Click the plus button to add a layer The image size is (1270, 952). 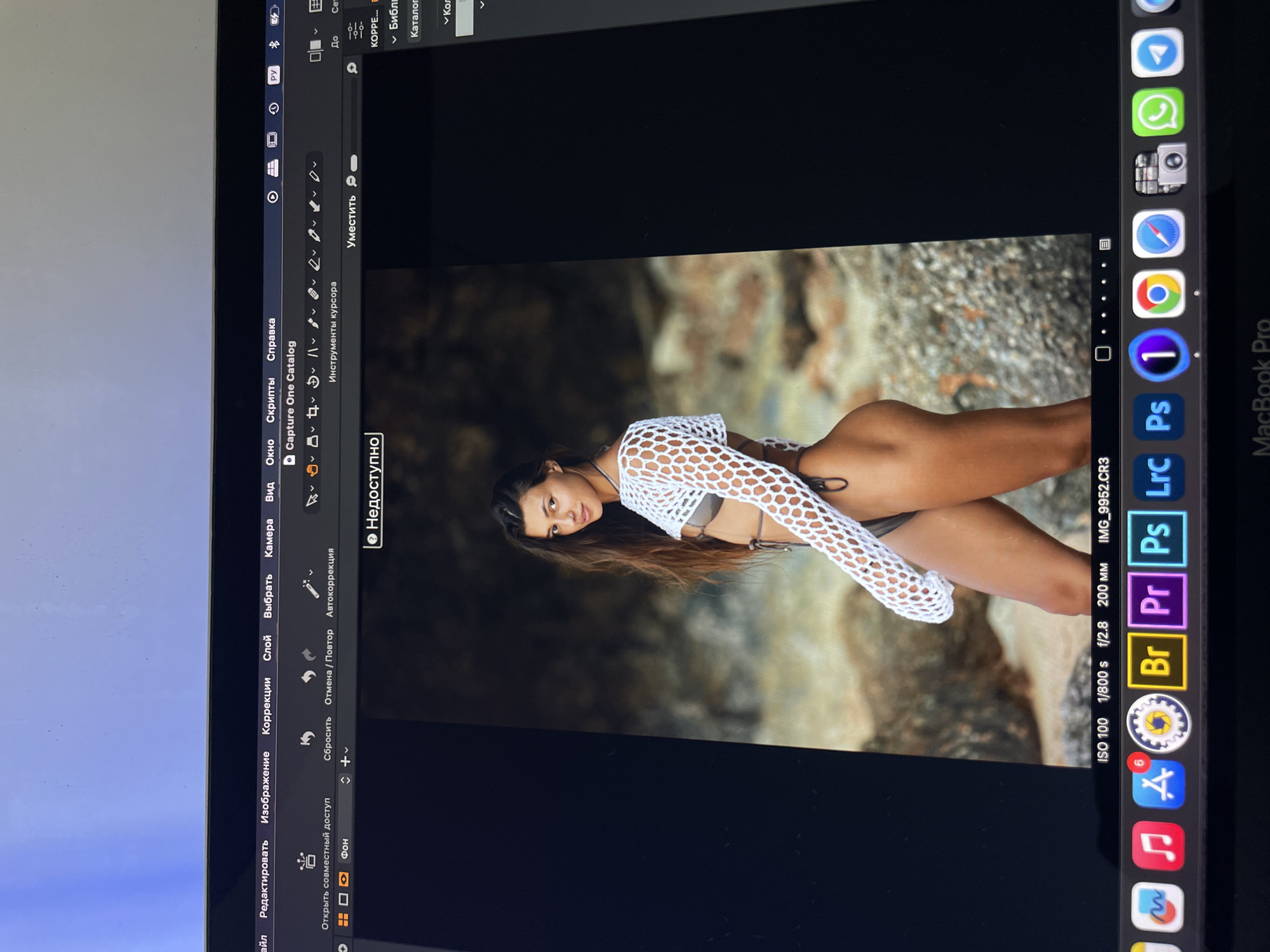coord(345,761)
